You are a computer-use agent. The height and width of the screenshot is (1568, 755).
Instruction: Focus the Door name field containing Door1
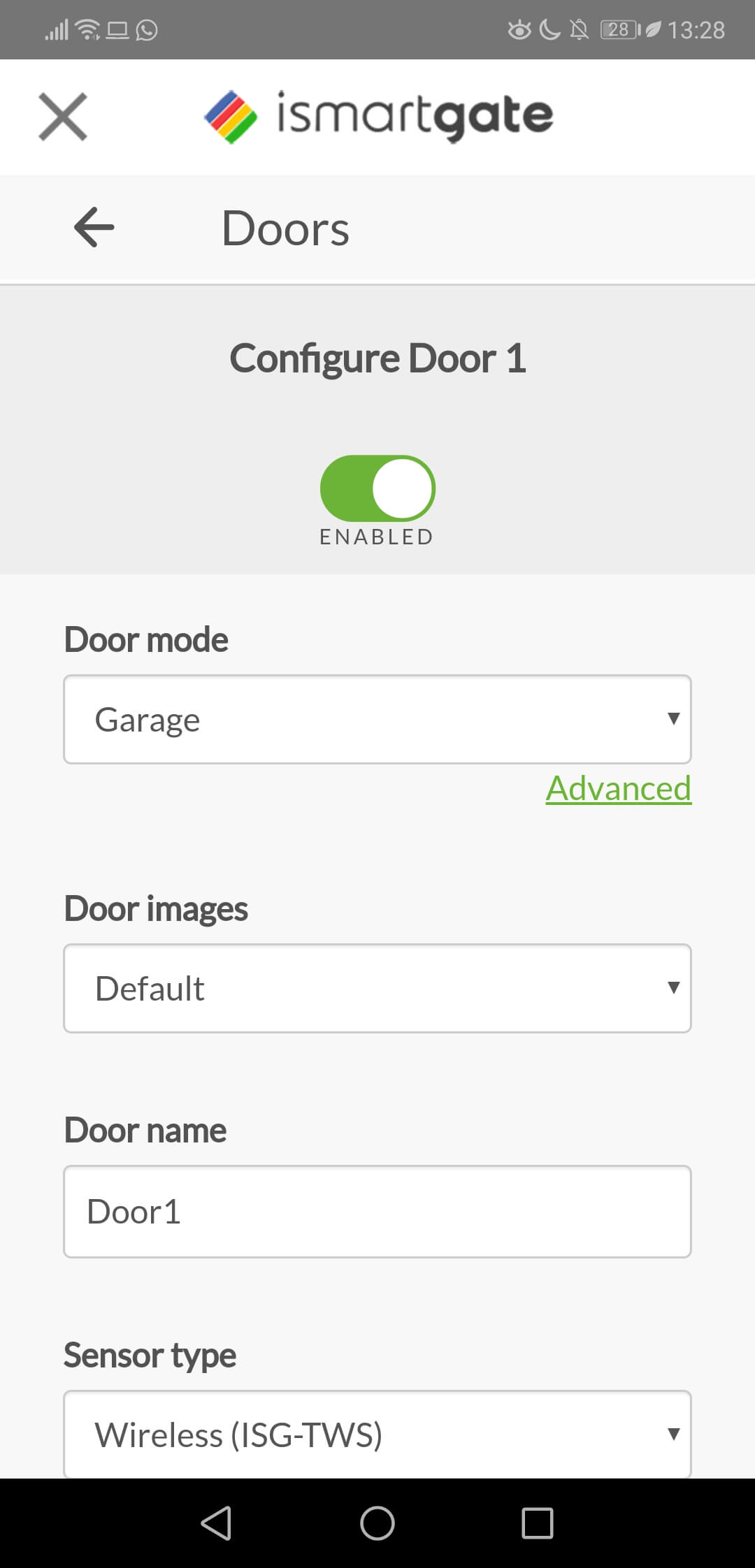coord(377,1212)
